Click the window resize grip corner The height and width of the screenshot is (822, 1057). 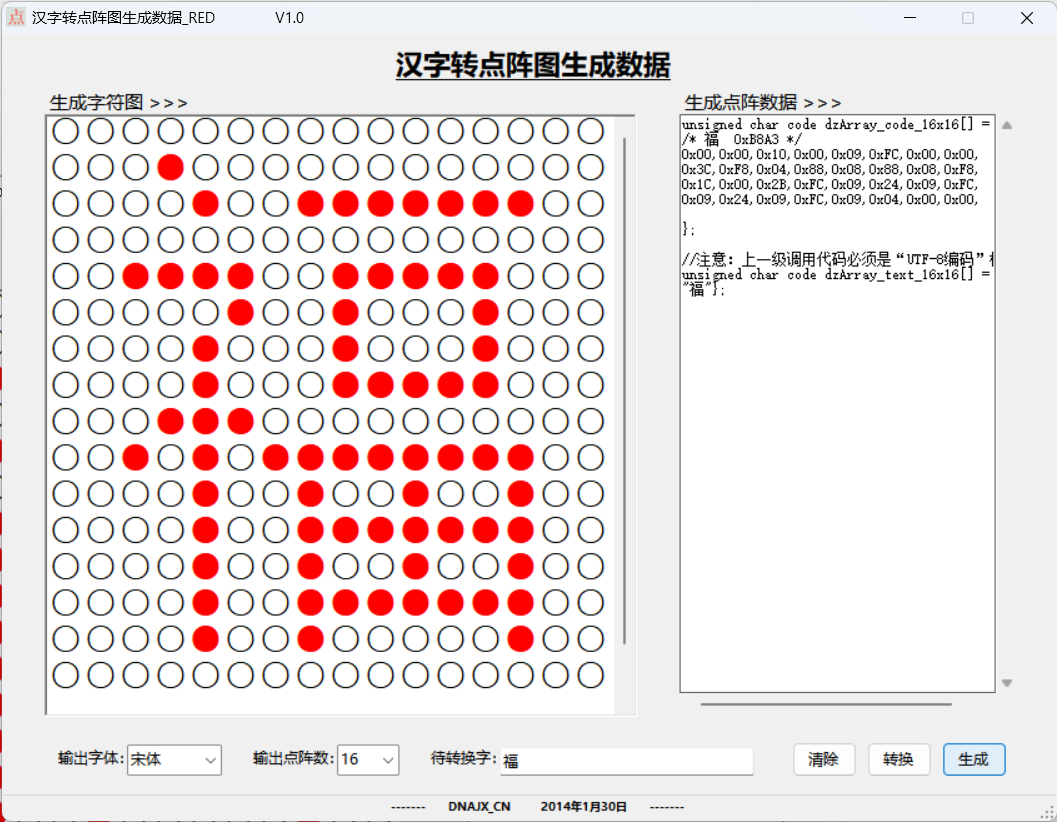1049,814
